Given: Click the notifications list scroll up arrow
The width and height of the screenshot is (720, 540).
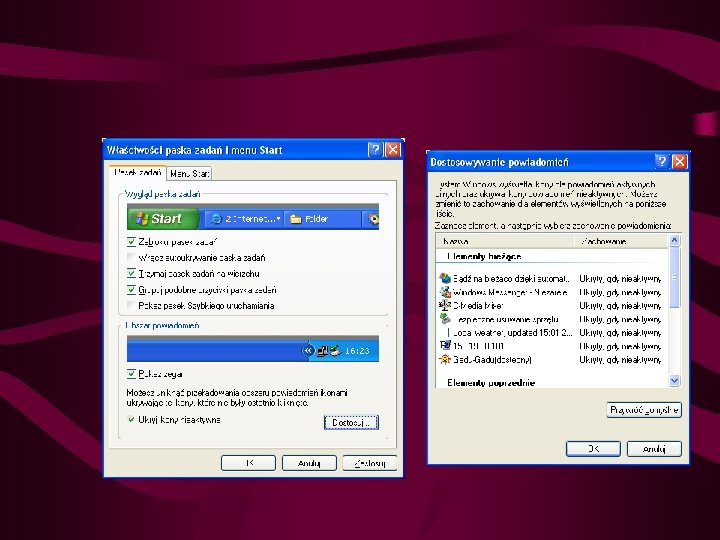Looking at the screenshot, I should (x=674, y=240).
